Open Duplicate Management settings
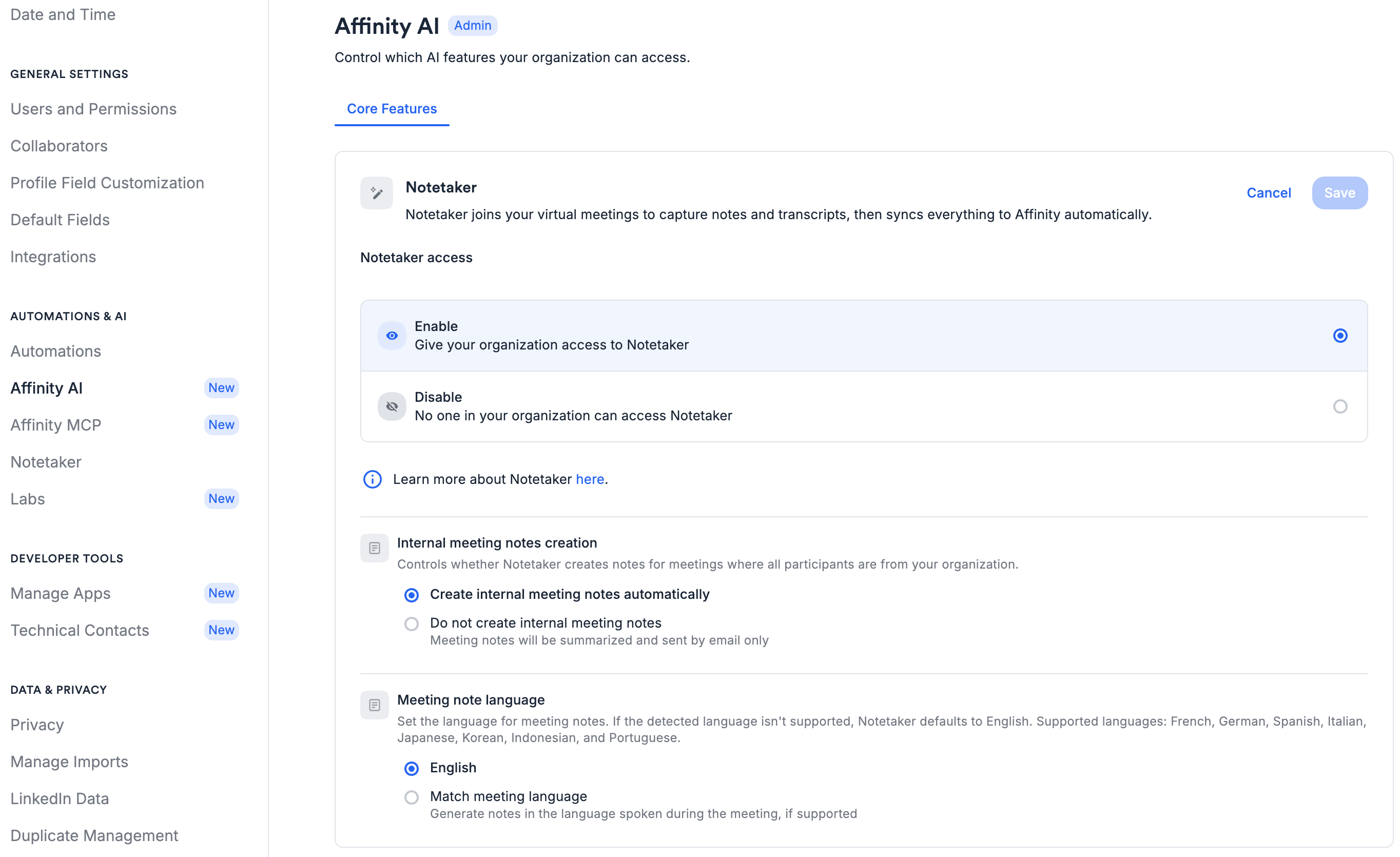 (94, 835)
